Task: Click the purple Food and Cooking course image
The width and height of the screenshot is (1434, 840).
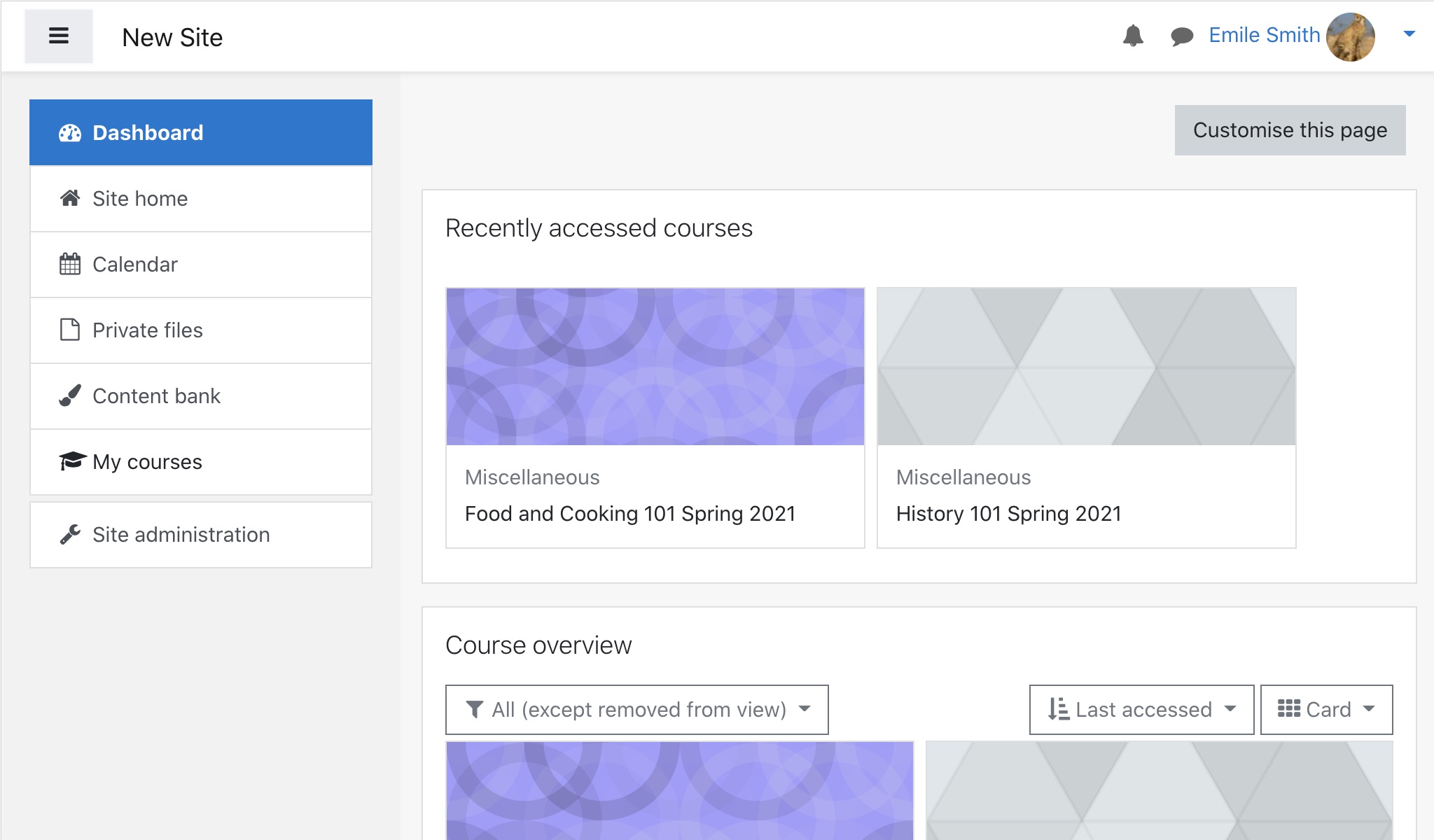Action: click(655, 366)
